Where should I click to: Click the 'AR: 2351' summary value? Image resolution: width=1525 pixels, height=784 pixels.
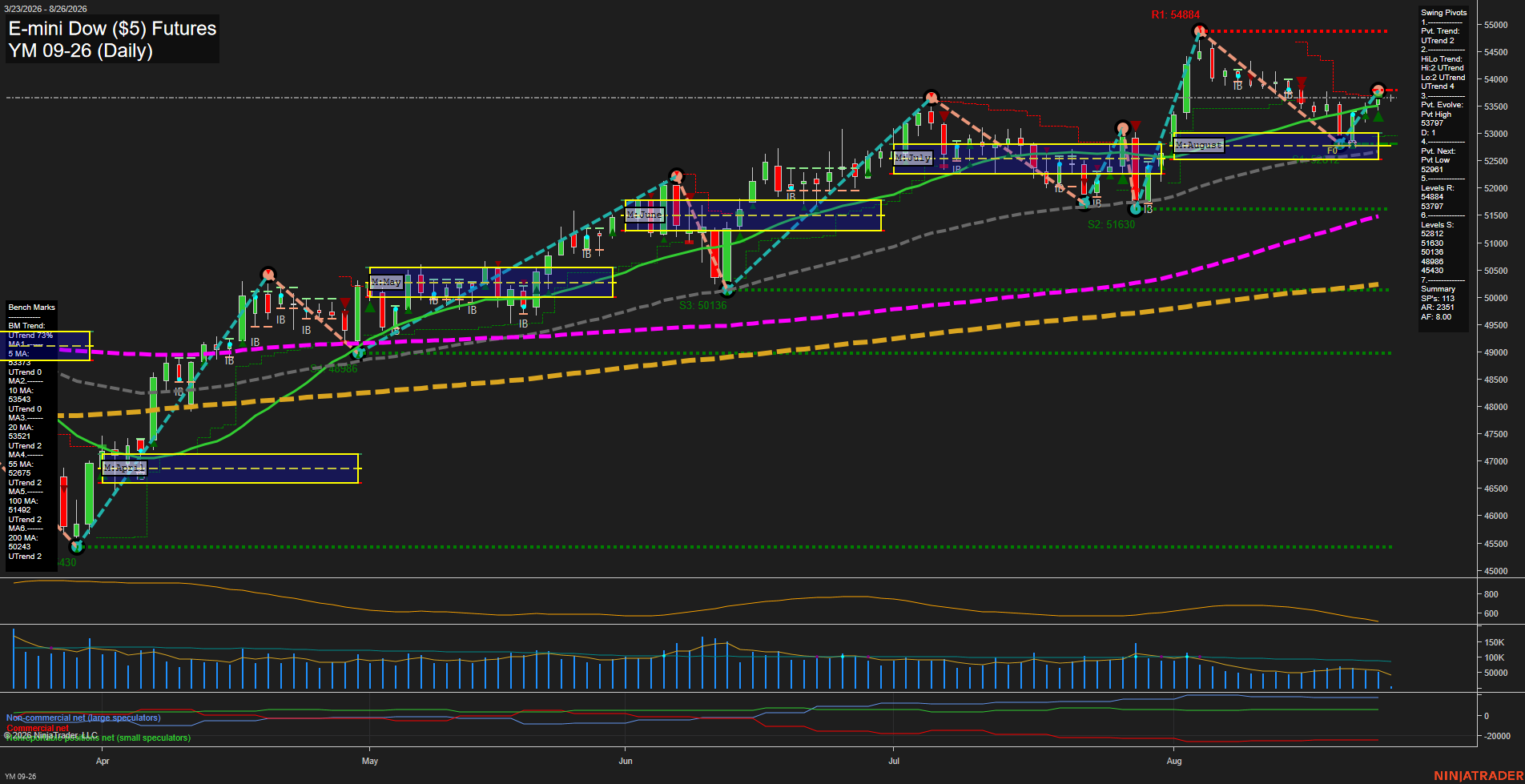[1438, 308]
